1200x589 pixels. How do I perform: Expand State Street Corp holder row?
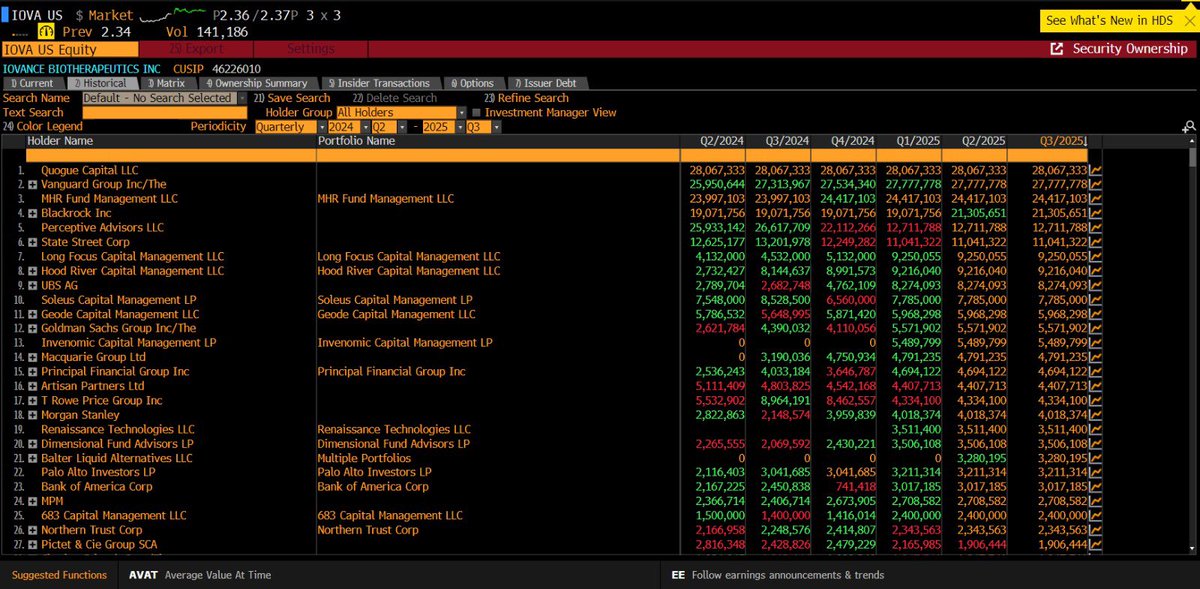pyautogui.click(x=33, y=242)
